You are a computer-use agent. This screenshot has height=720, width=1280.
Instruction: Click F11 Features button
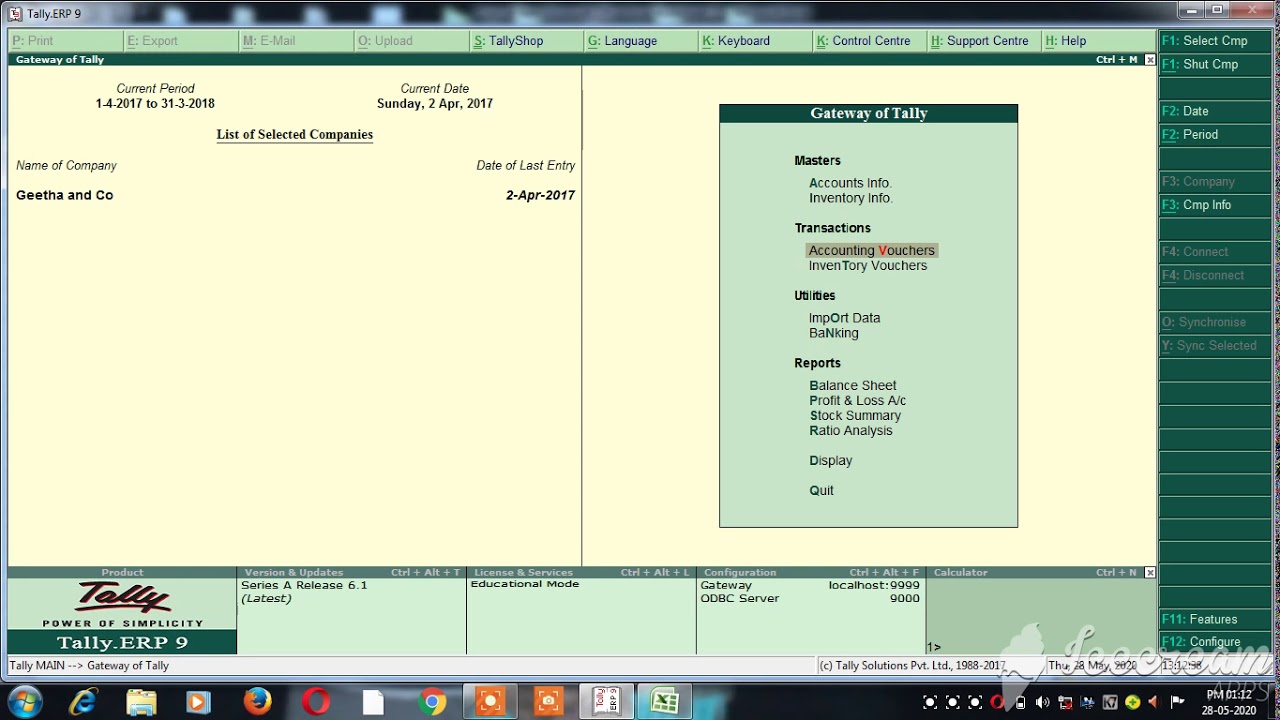pos(1215,619)
